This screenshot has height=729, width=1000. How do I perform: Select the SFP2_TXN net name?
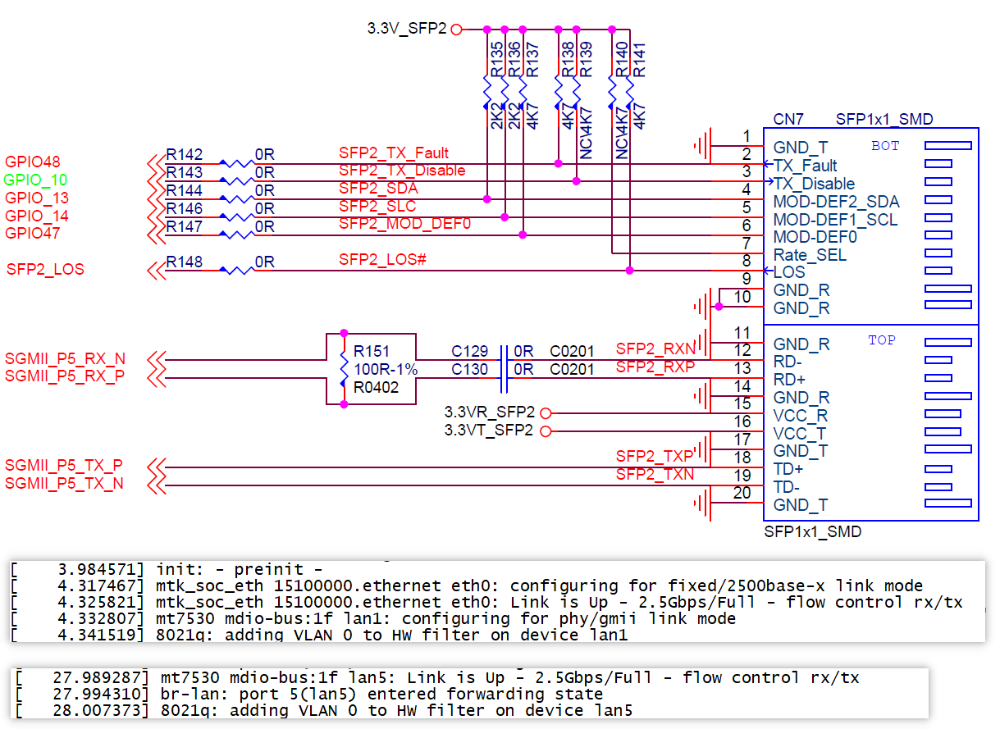pos(655,474)
